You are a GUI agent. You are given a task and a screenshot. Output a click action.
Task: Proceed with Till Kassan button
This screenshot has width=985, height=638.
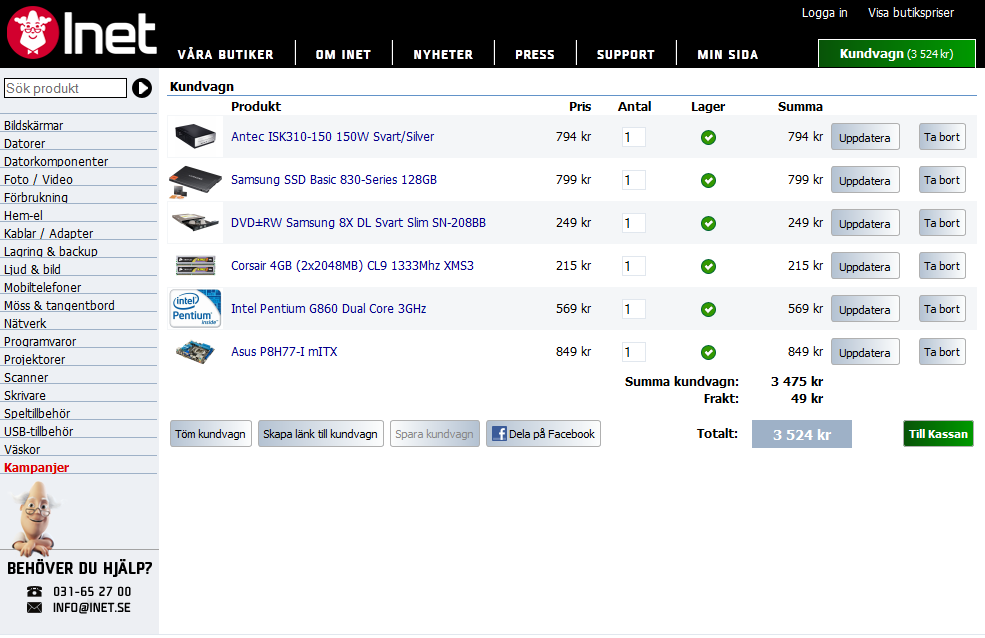tap(938, 433)
